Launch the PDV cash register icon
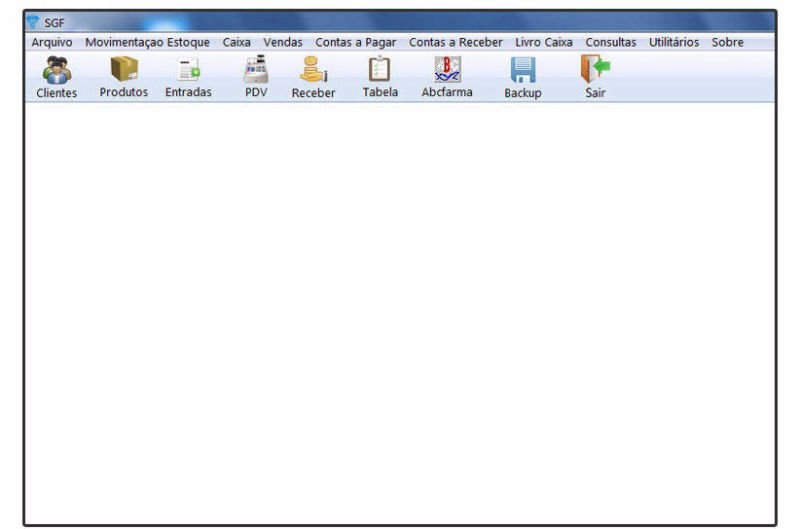 click(256, 70)
